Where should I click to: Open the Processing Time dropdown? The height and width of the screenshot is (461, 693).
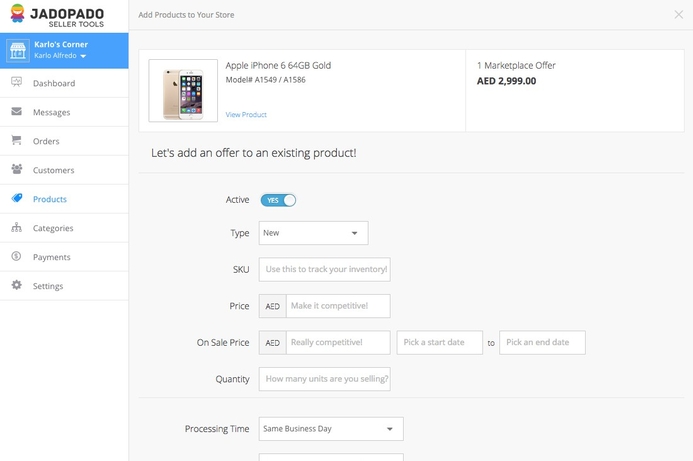coord(331,429)
